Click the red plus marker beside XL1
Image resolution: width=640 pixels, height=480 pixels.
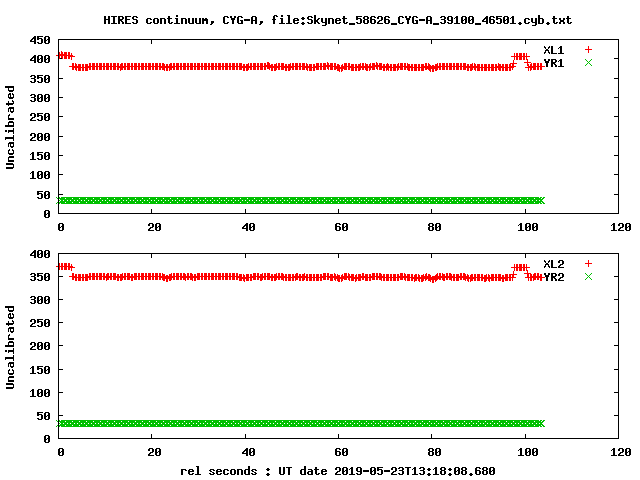588,50
